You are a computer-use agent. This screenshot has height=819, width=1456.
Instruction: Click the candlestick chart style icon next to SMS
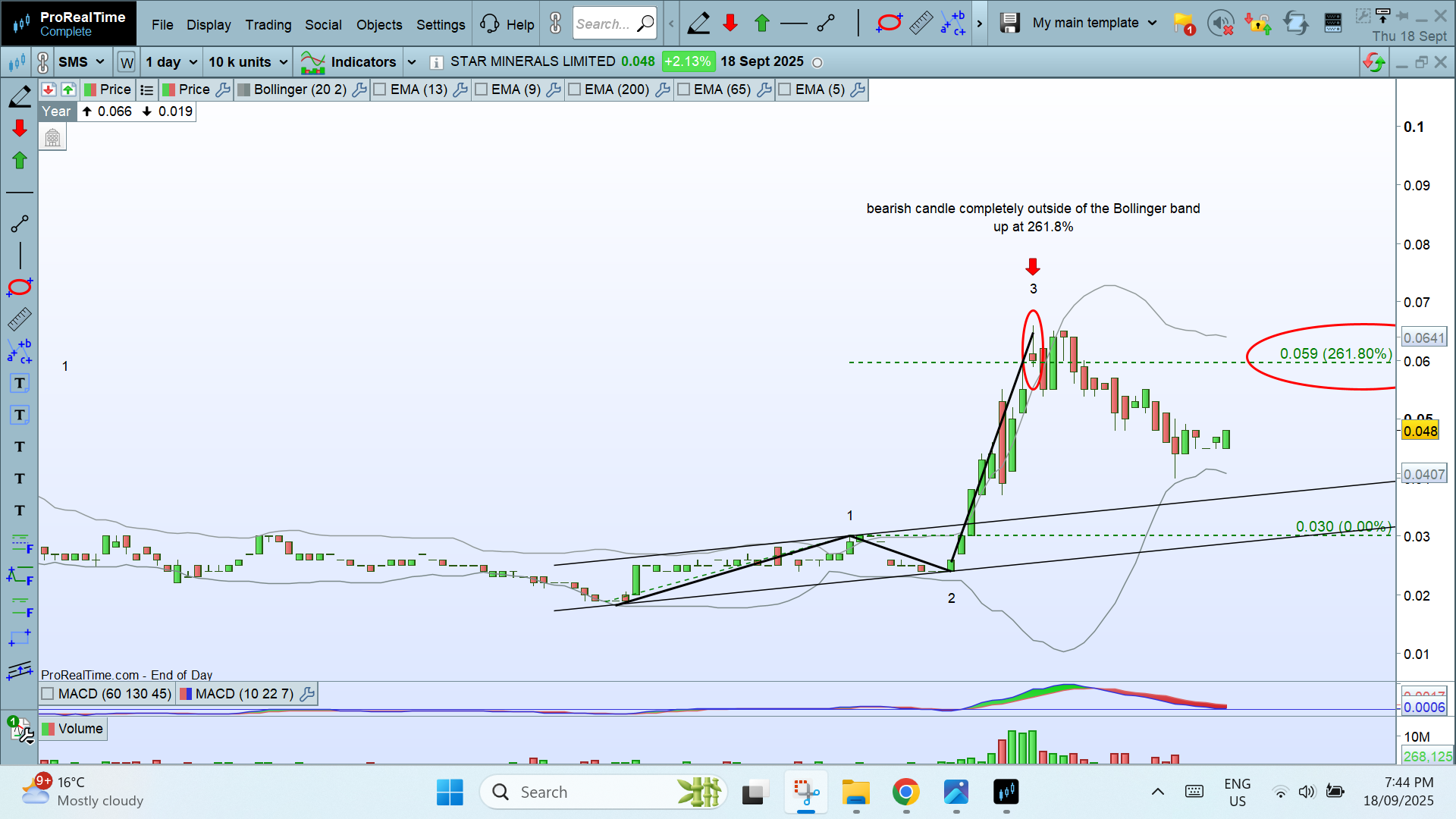tap(17, 62)
